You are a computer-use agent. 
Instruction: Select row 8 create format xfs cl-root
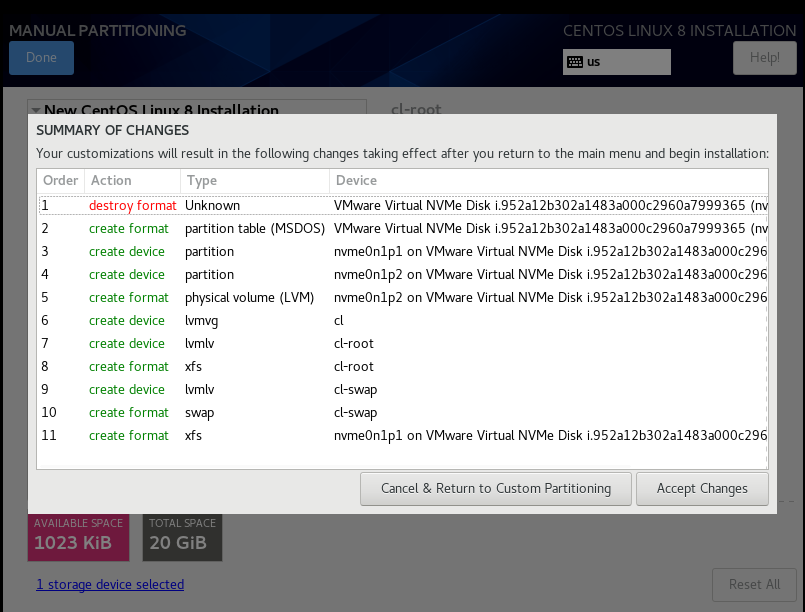click(402, 367)
